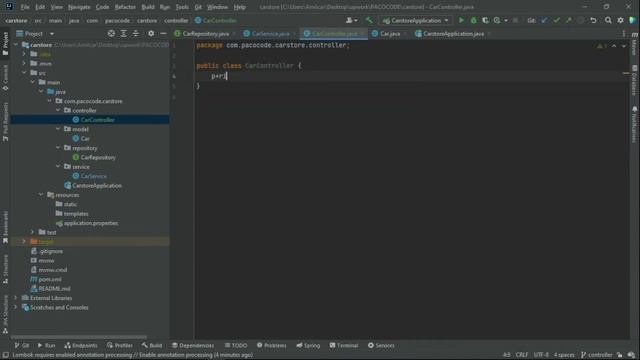
Task: Open Bookmarks sidebar button
Action: [5, 227]
